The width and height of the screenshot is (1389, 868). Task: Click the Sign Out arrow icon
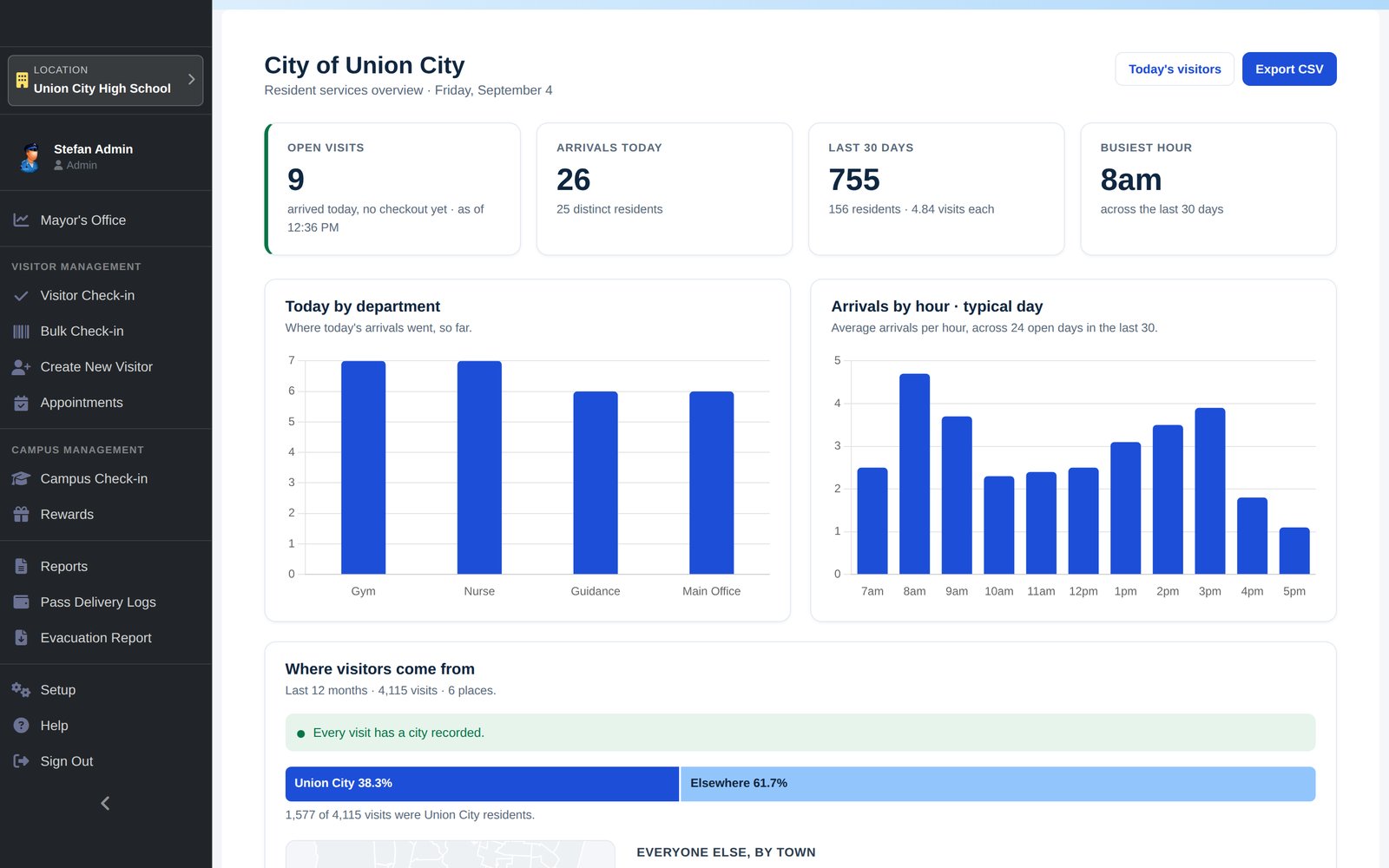pyautogui.click(x=21, y=761)
